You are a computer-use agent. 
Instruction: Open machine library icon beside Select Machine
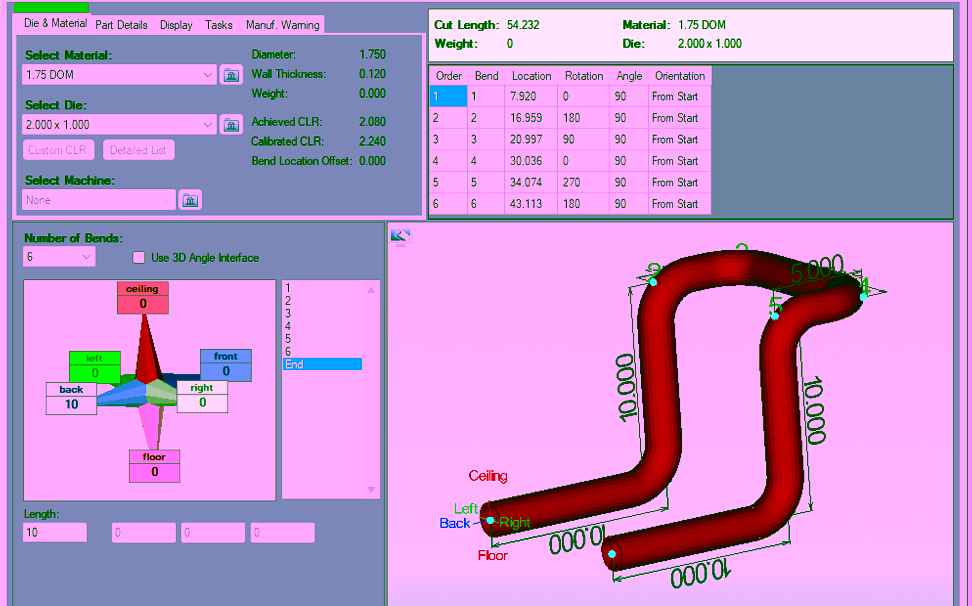coord(190,200)
